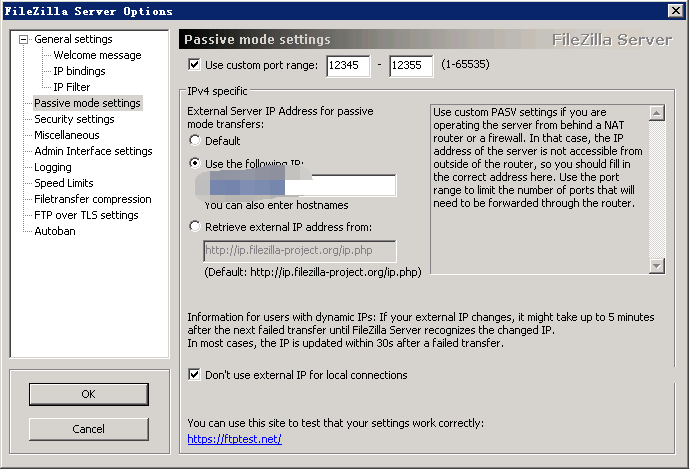Open Filetransfer compression page
Image resolution: width=690 pixels, height=469 pixels.
(x=93, y=199)
